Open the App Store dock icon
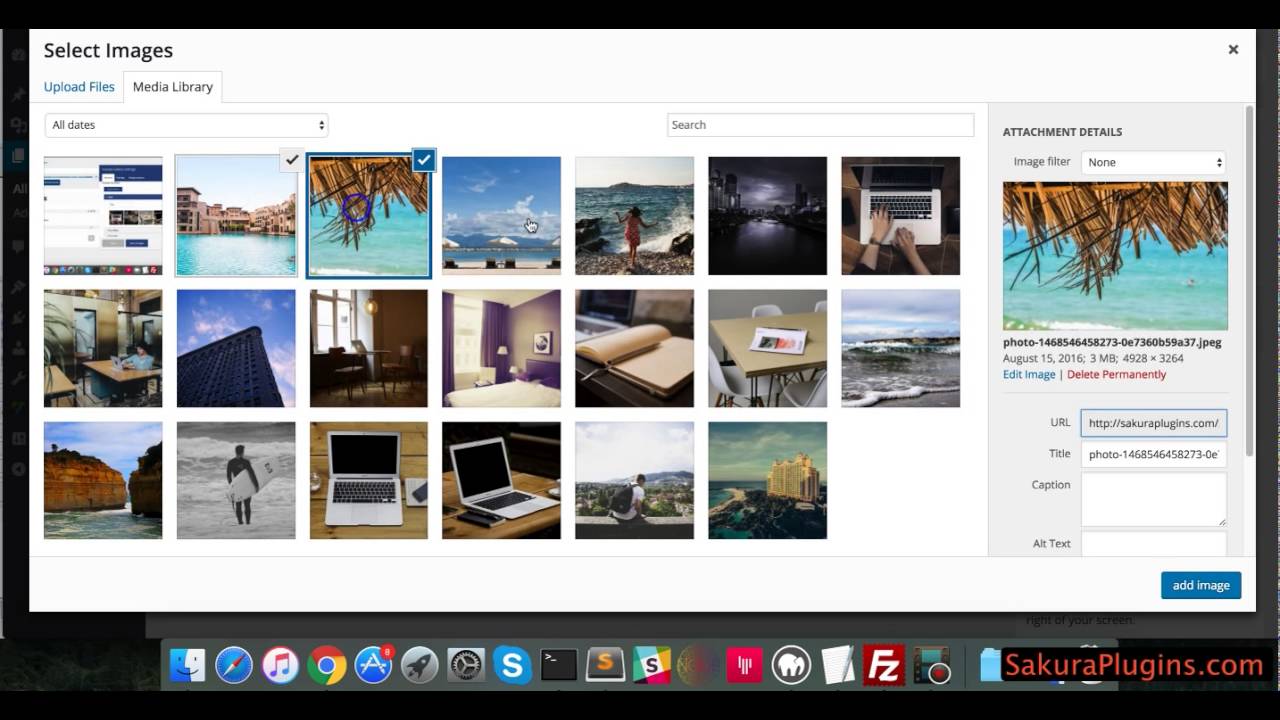Viewport: 1280px width, 720px height. [x=373, y=665]
